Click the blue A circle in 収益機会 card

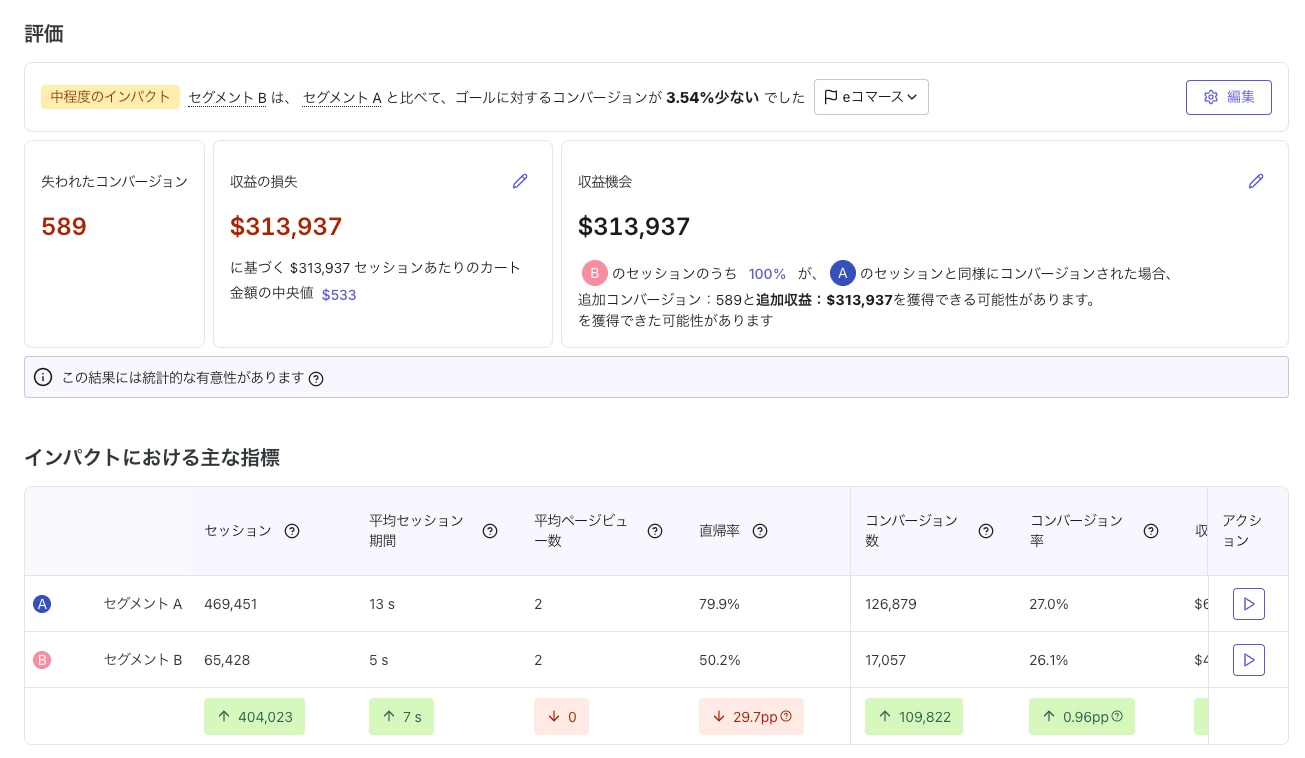[x=843, y=273]
